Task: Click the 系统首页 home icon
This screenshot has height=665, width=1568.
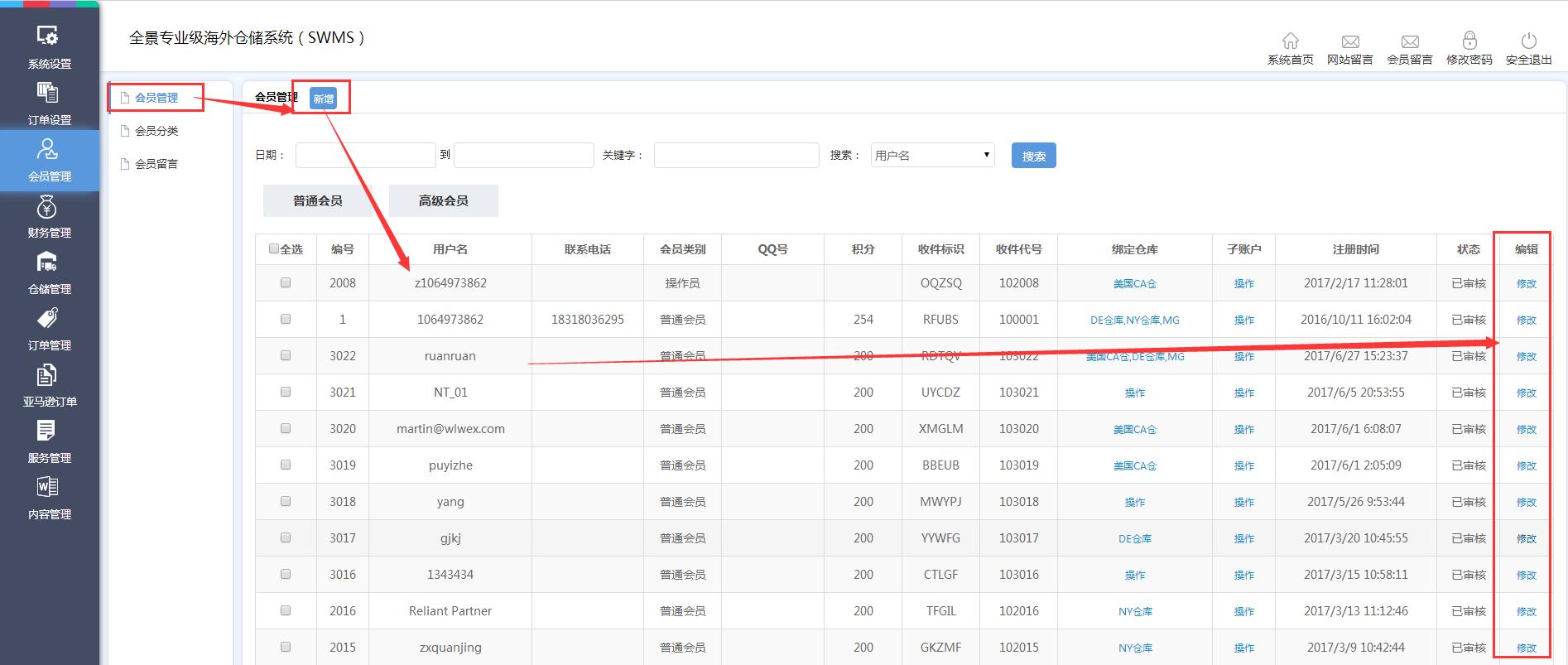Action: (1290, 41)
